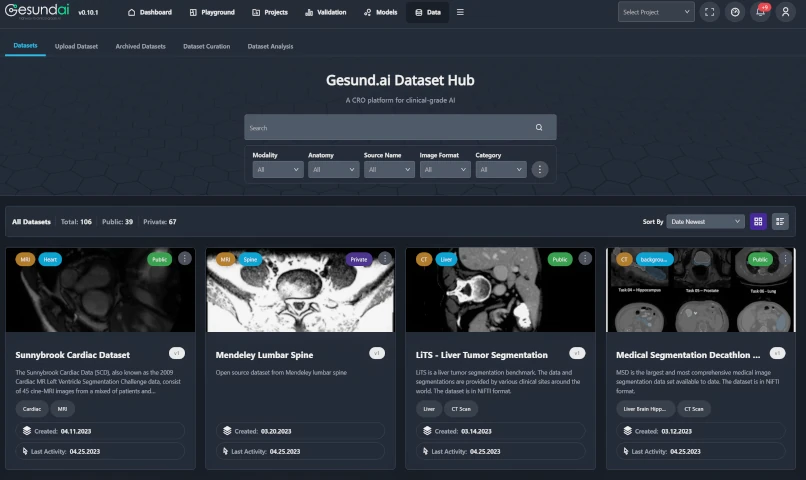Click Spine anatomy badge on Mendeley thumbnail
This screenshot has height=480, width=806.
250,260
